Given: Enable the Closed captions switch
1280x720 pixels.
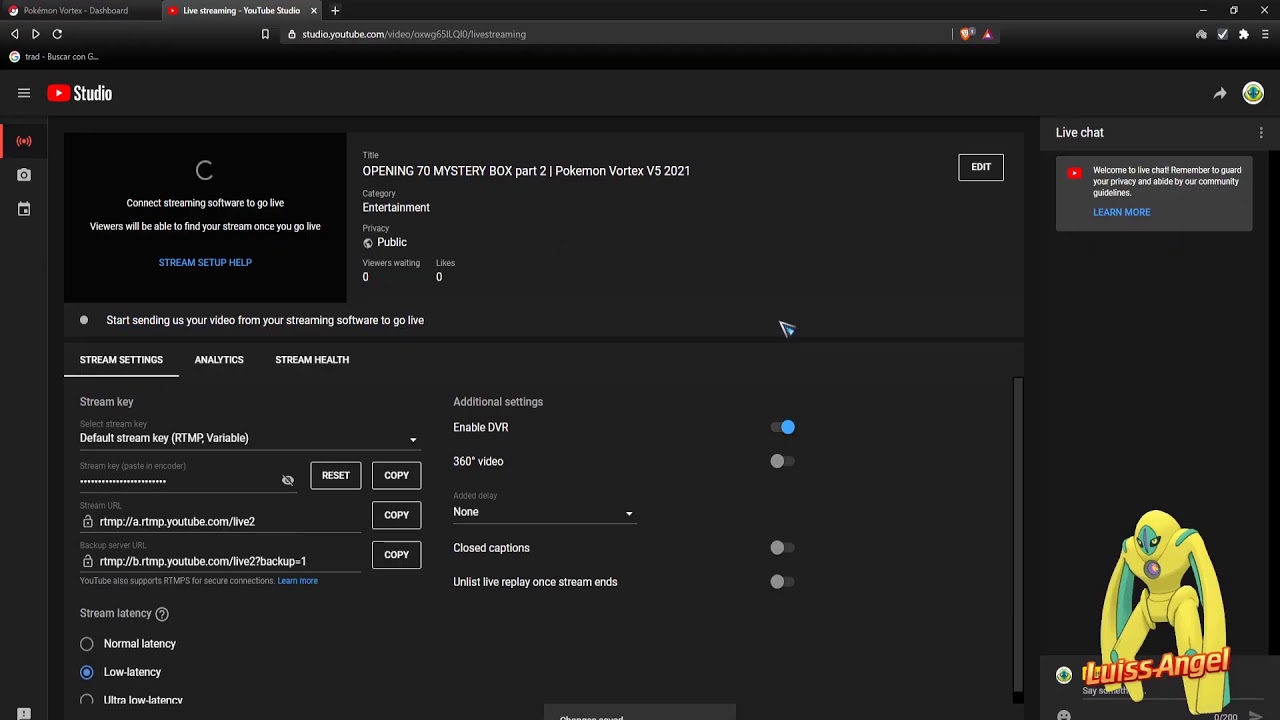Looking at the screenshot, I should 783,548.
